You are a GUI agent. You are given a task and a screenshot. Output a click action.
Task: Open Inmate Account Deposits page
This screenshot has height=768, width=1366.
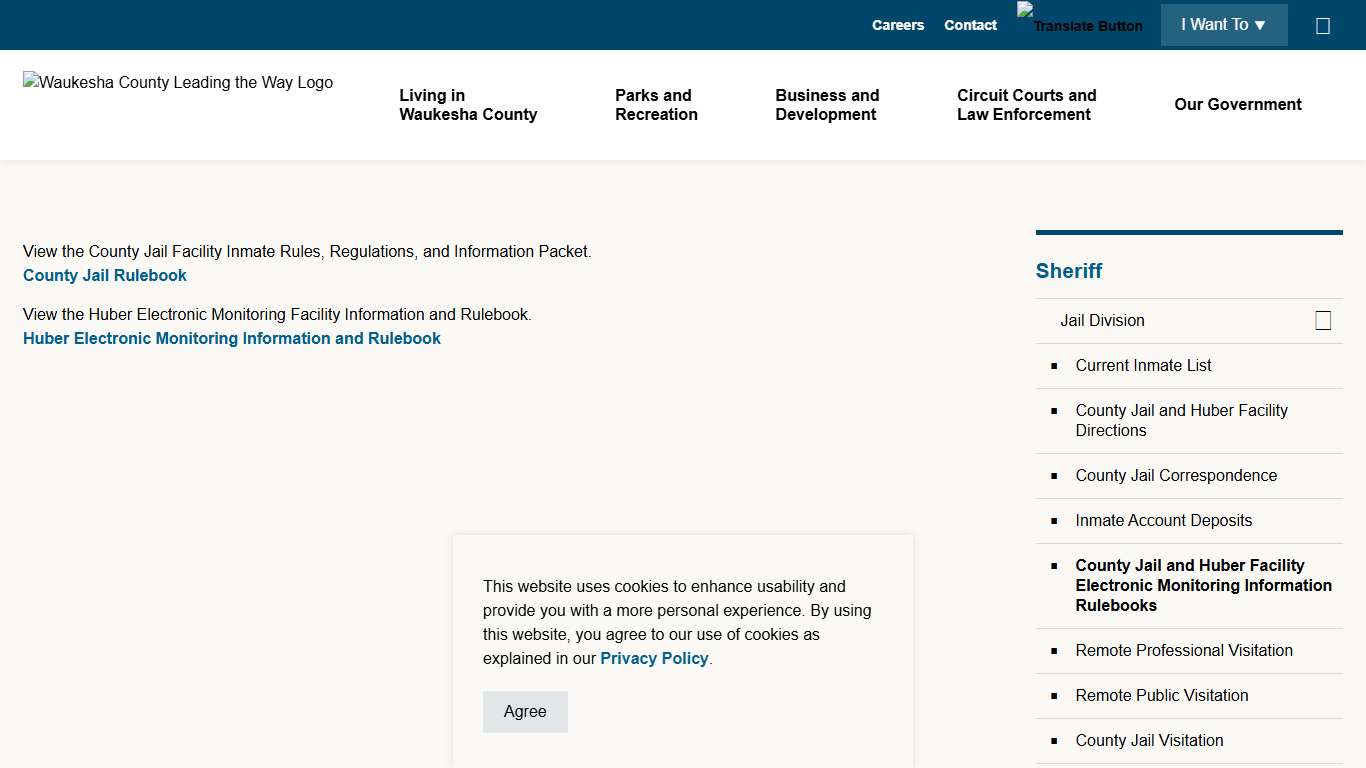point(1164,520)
